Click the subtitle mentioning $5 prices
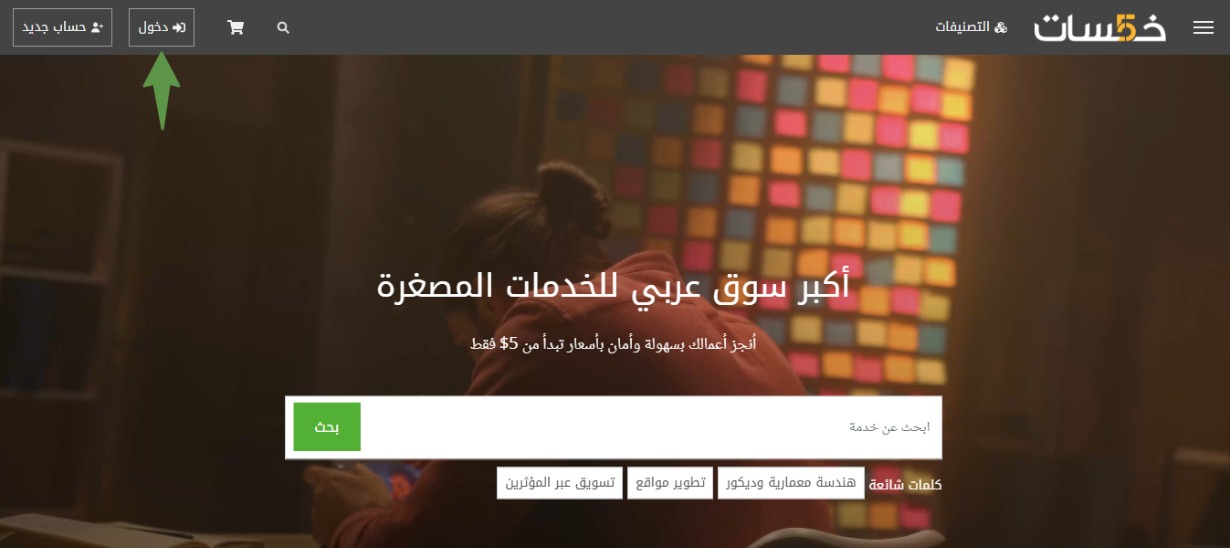The width and height of the screenshot is (1230, 548). click(x=613, y=343)
